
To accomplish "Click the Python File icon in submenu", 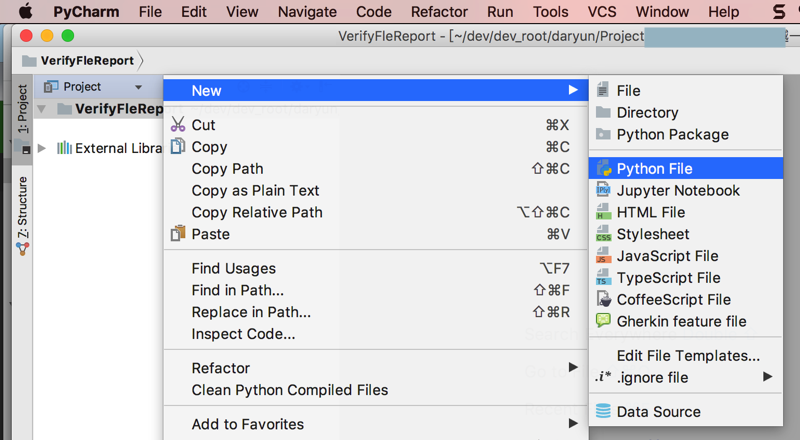I will pos(603,169).
